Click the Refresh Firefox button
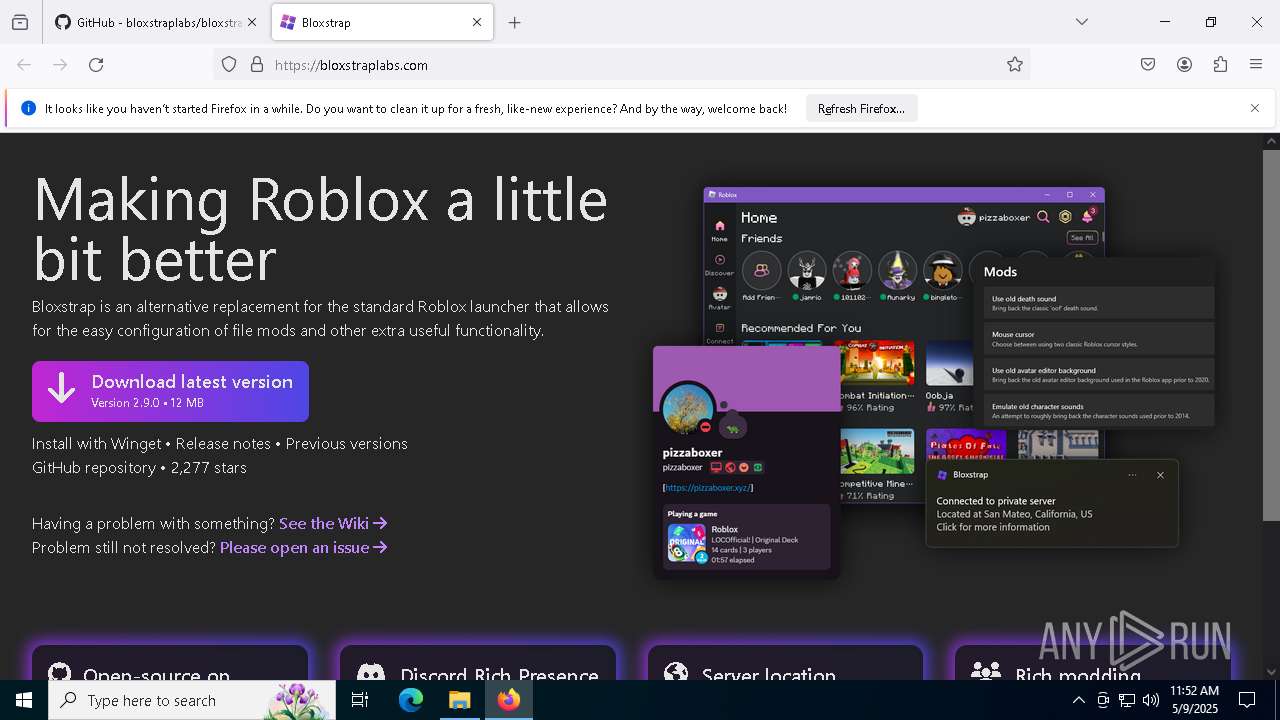The height and width of the screenshot is (720, 1280). click(x=861, y=109)
